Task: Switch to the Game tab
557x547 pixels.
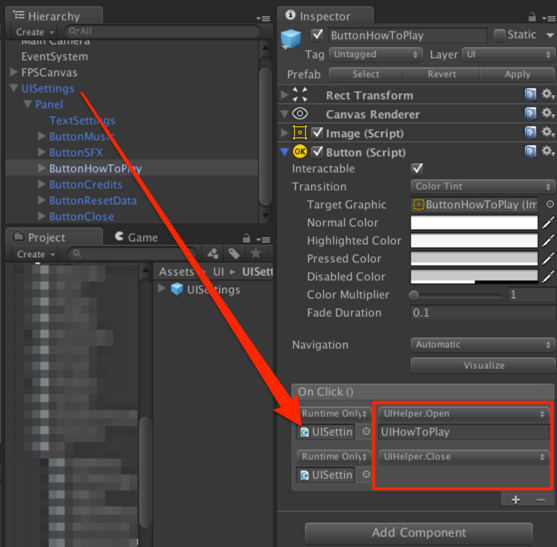Action: (136, 237)
